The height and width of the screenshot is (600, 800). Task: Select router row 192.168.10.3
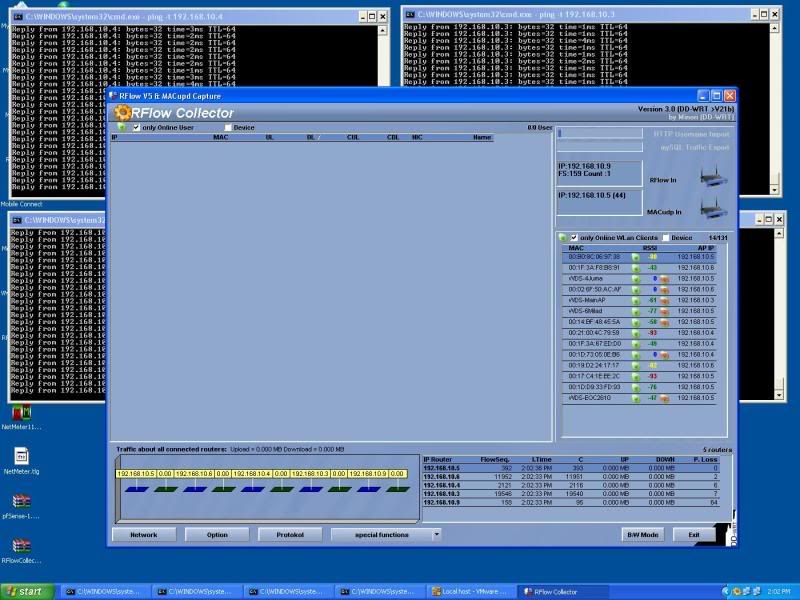(x=571, y=494)
